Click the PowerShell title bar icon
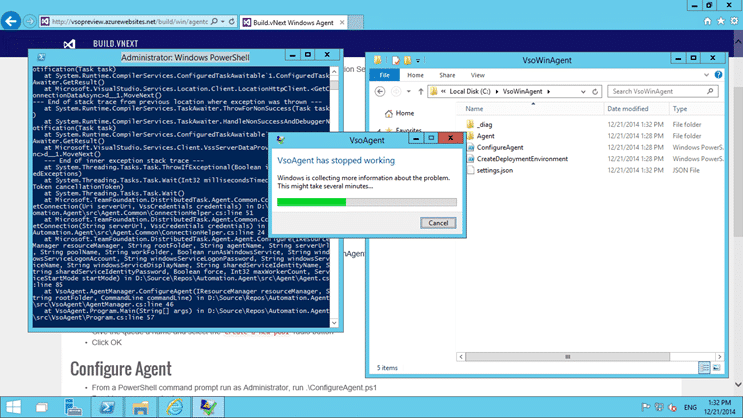Viewport: 743px width, 418px height. pos(41,57)
